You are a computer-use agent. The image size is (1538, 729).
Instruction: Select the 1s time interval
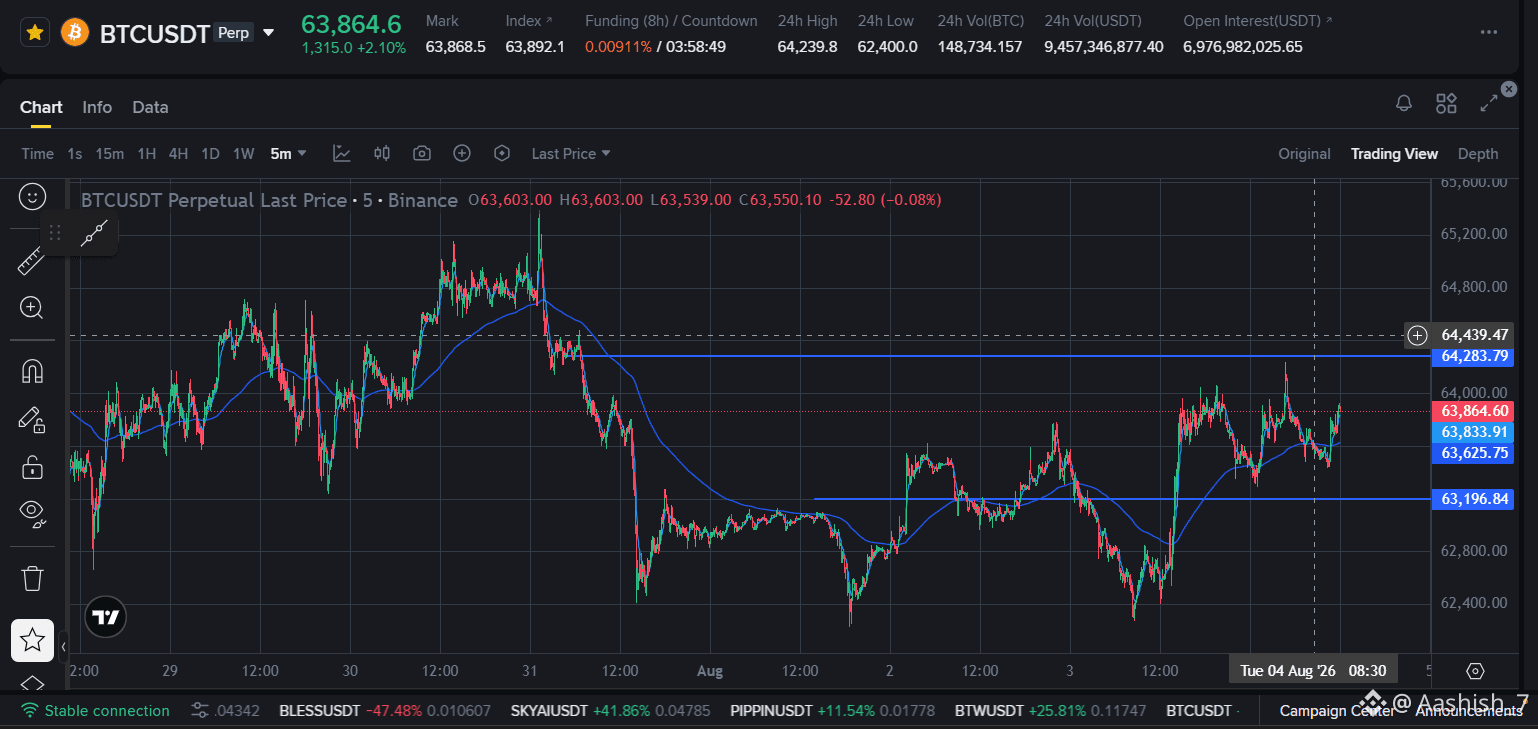pyautogui.click(x=75, y=153)
